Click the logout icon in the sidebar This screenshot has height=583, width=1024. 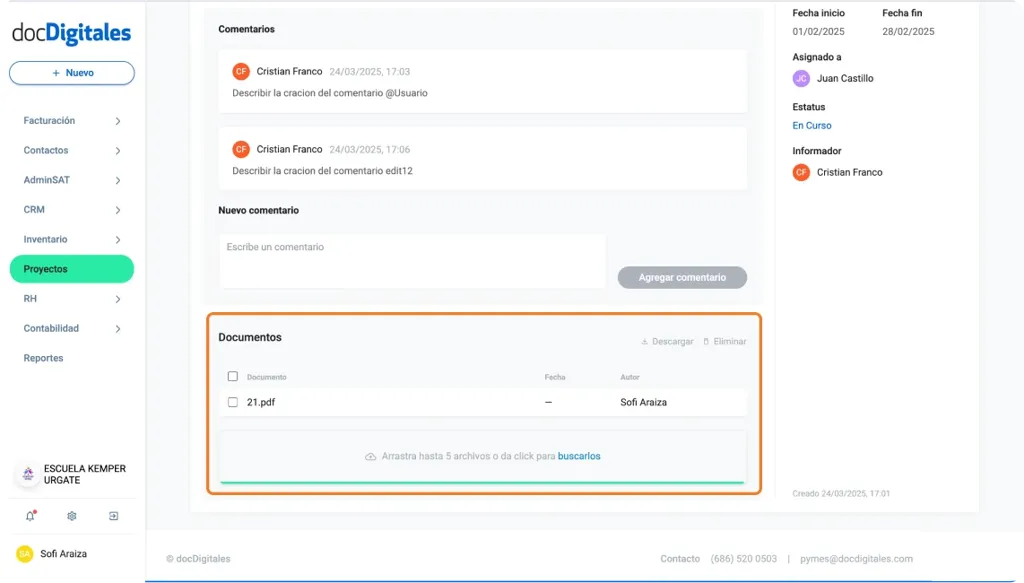pyautogui.click(x=113, y=516)
